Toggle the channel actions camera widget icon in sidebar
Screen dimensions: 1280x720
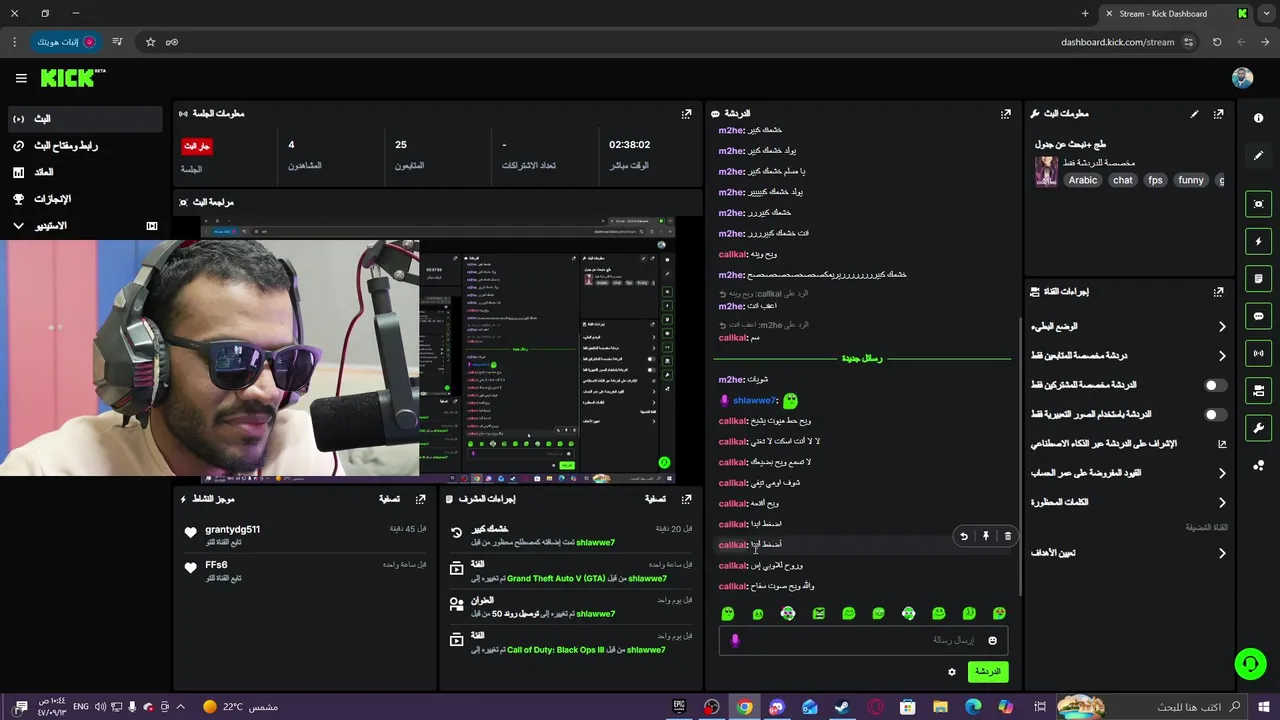pos(1258,391)
